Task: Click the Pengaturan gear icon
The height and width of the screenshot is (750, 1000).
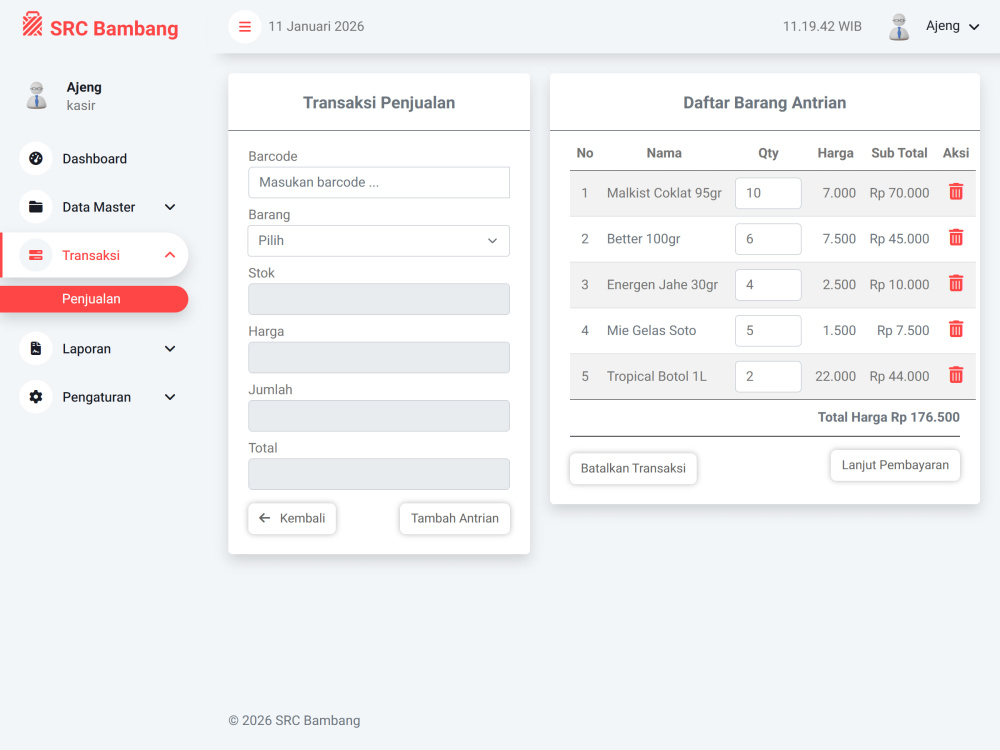Action: [36, 397]
